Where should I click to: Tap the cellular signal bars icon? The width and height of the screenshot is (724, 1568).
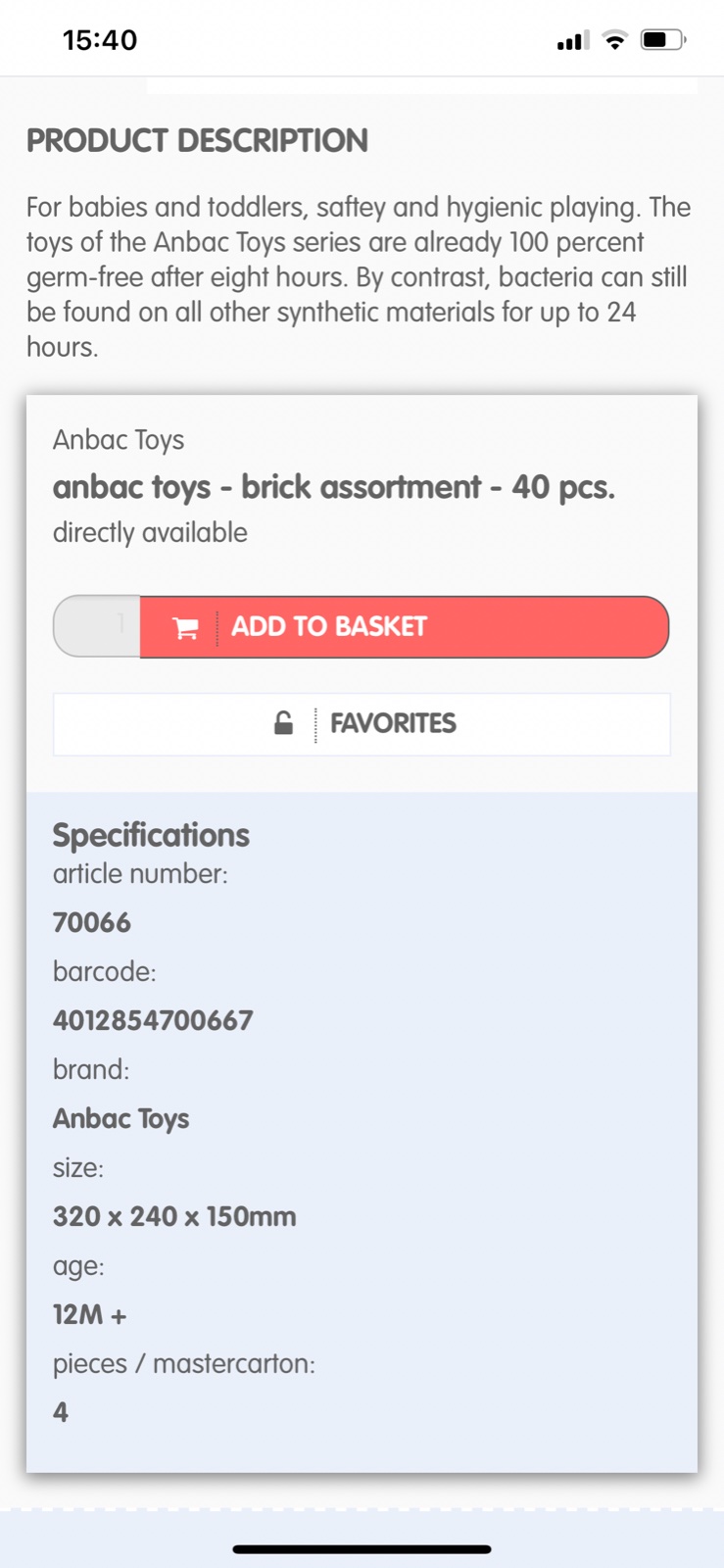pos(572,41)
